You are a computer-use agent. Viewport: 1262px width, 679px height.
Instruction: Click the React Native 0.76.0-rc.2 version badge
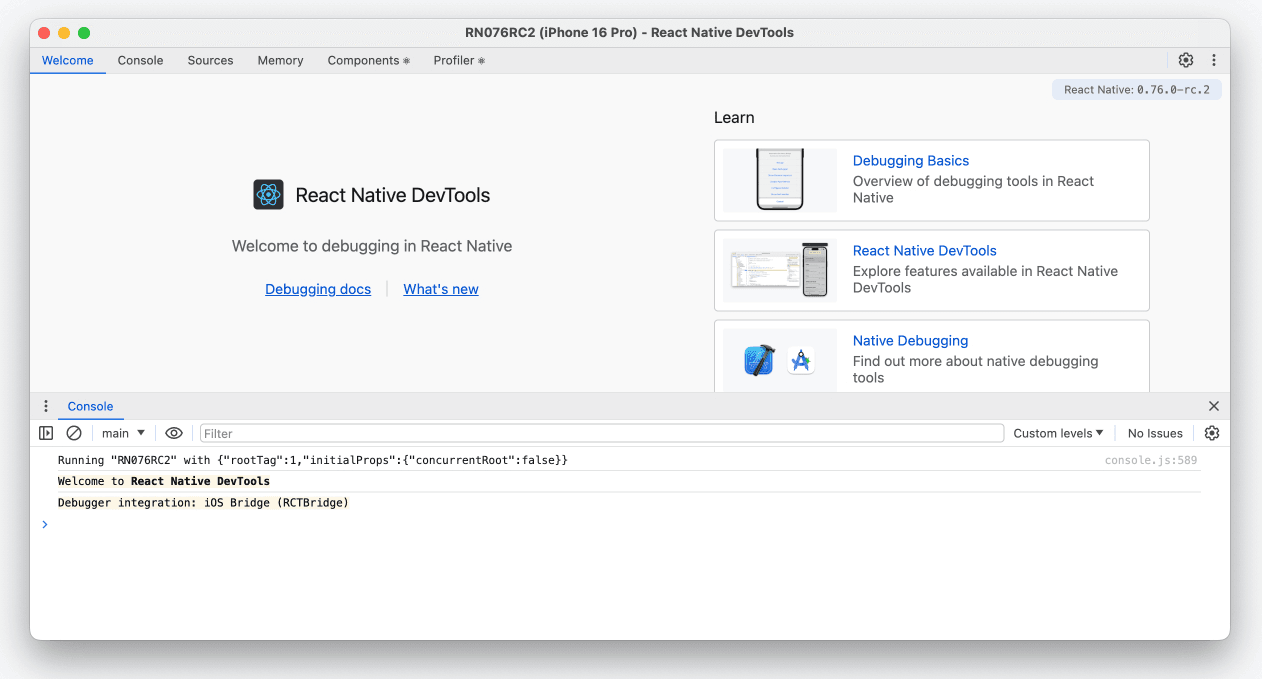pos(1137,90)
